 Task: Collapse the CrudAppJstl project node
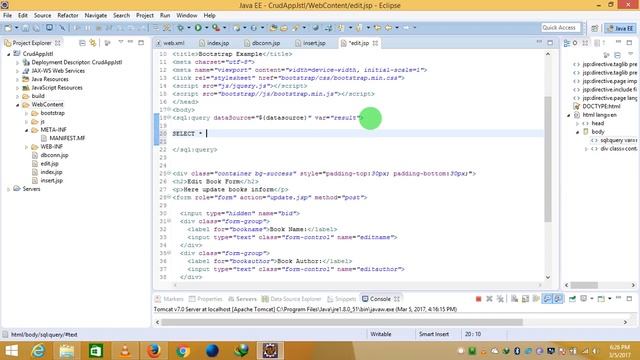[9, 54]
